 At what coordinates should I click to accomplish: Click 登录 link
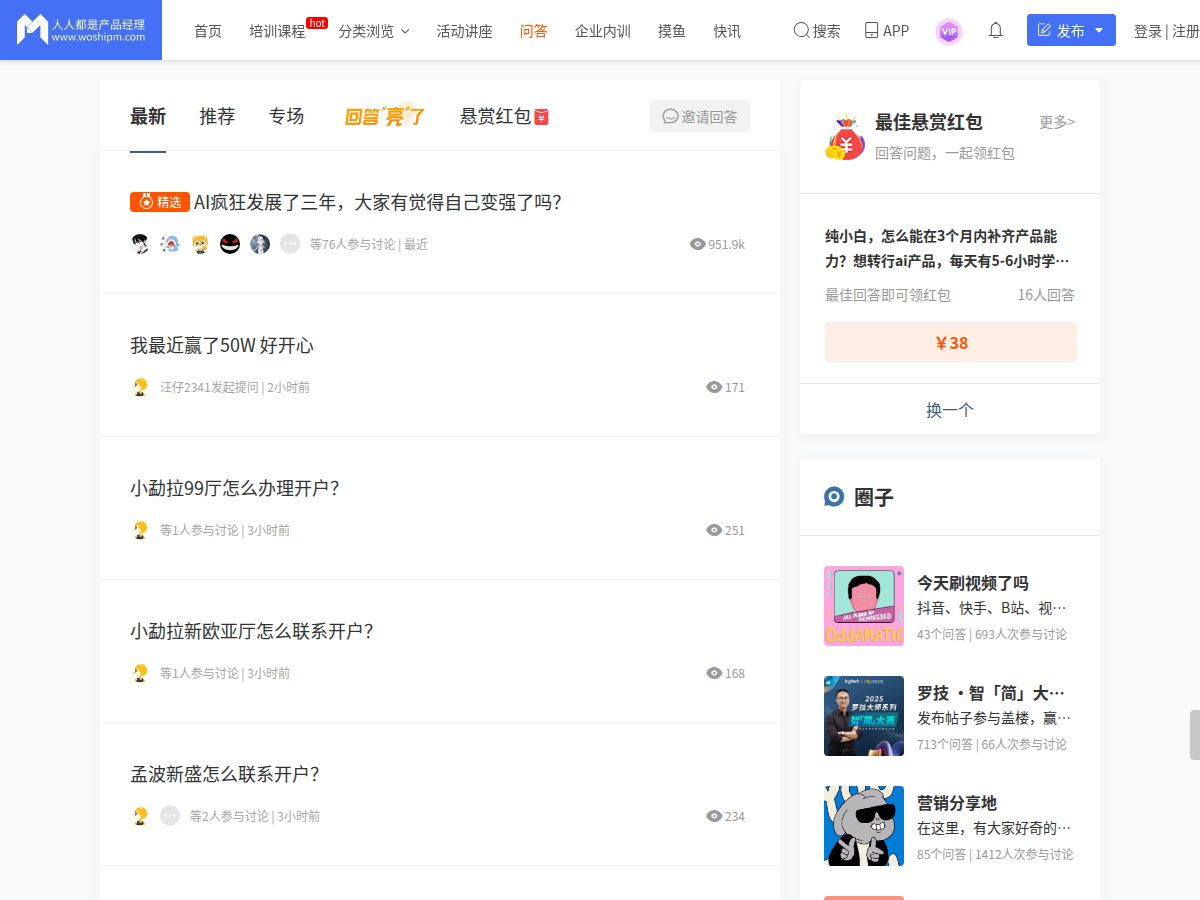point(1148,31)
